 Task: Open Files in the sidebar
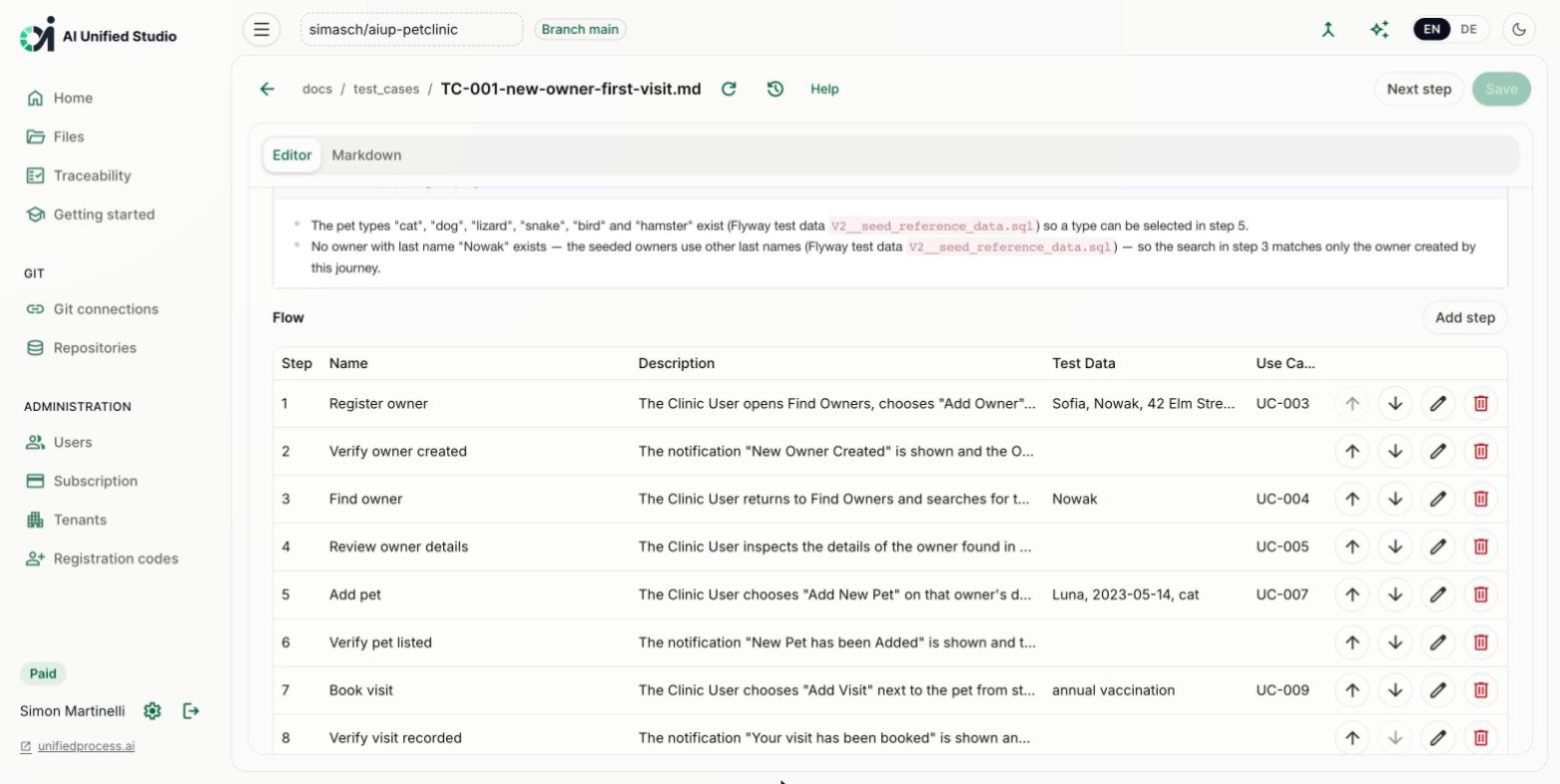68,137
